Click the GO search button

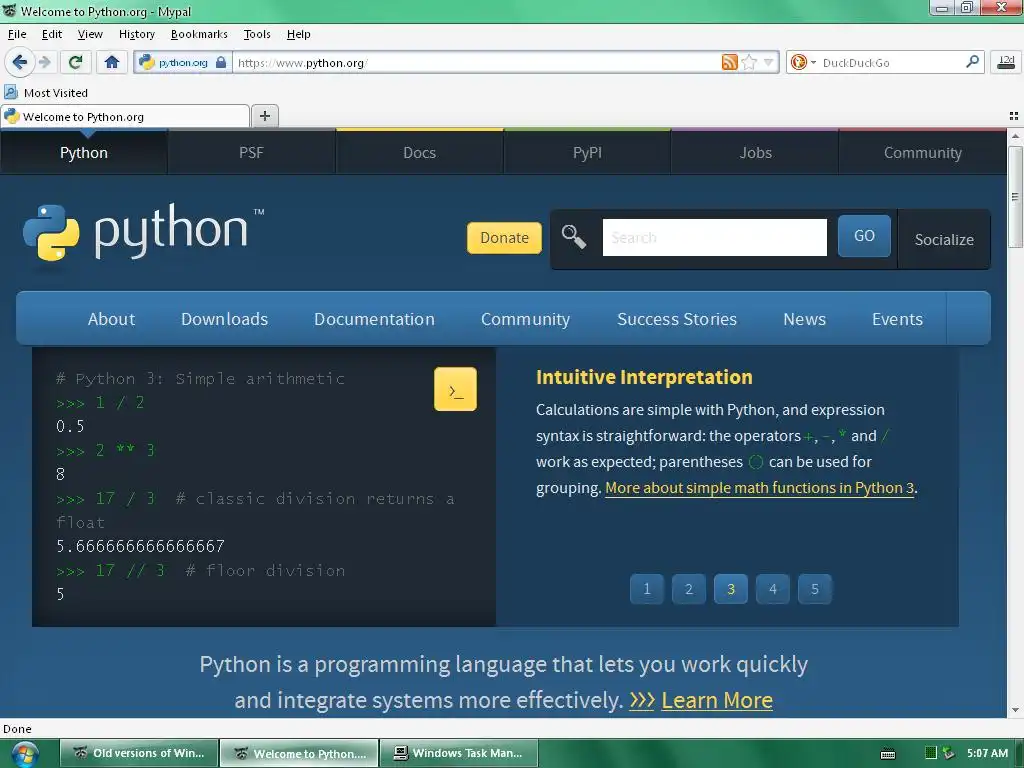[864, 236]
